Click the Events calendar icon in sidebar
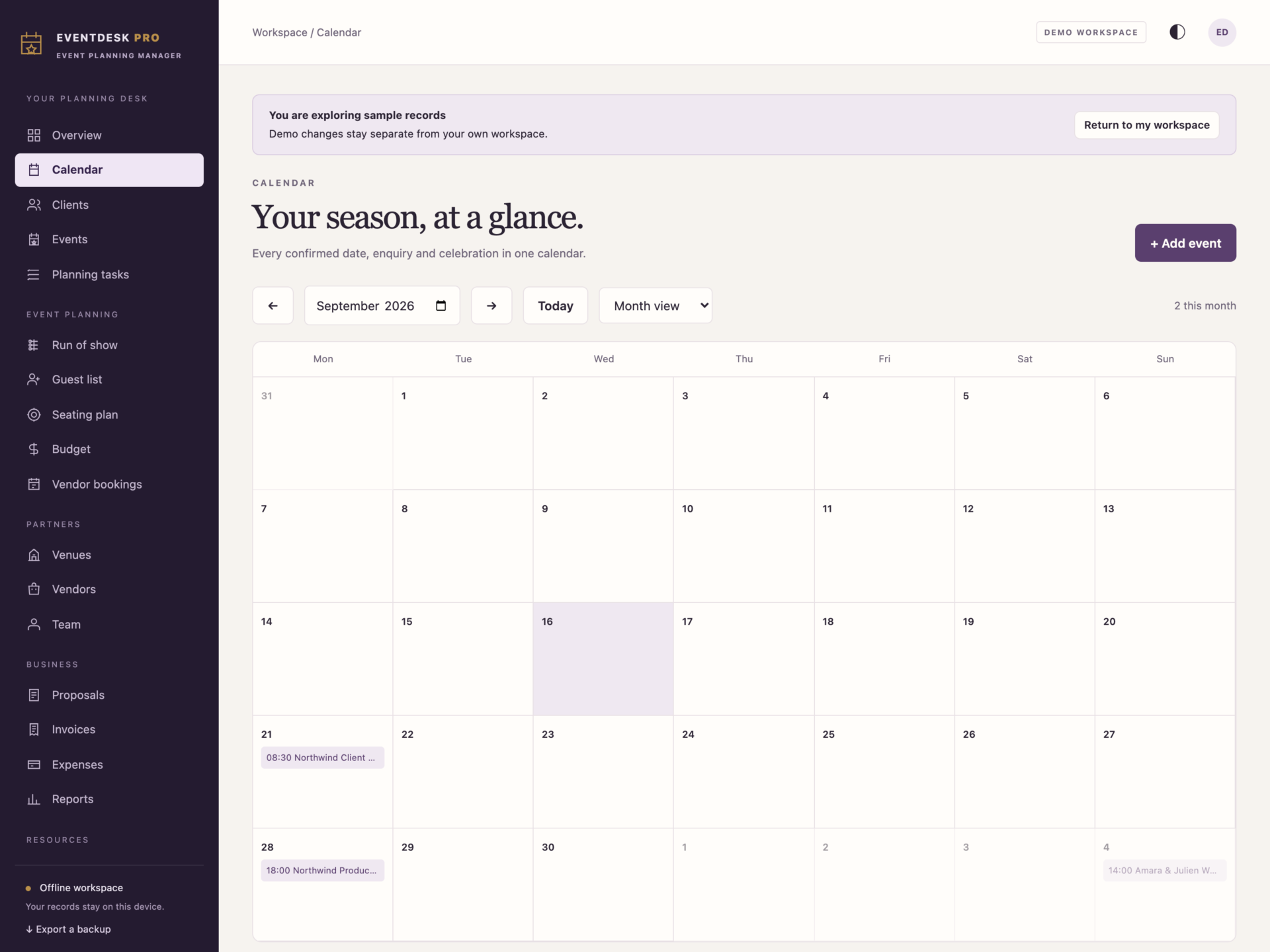The image size is (1270, 952). (x=34, y=239)
